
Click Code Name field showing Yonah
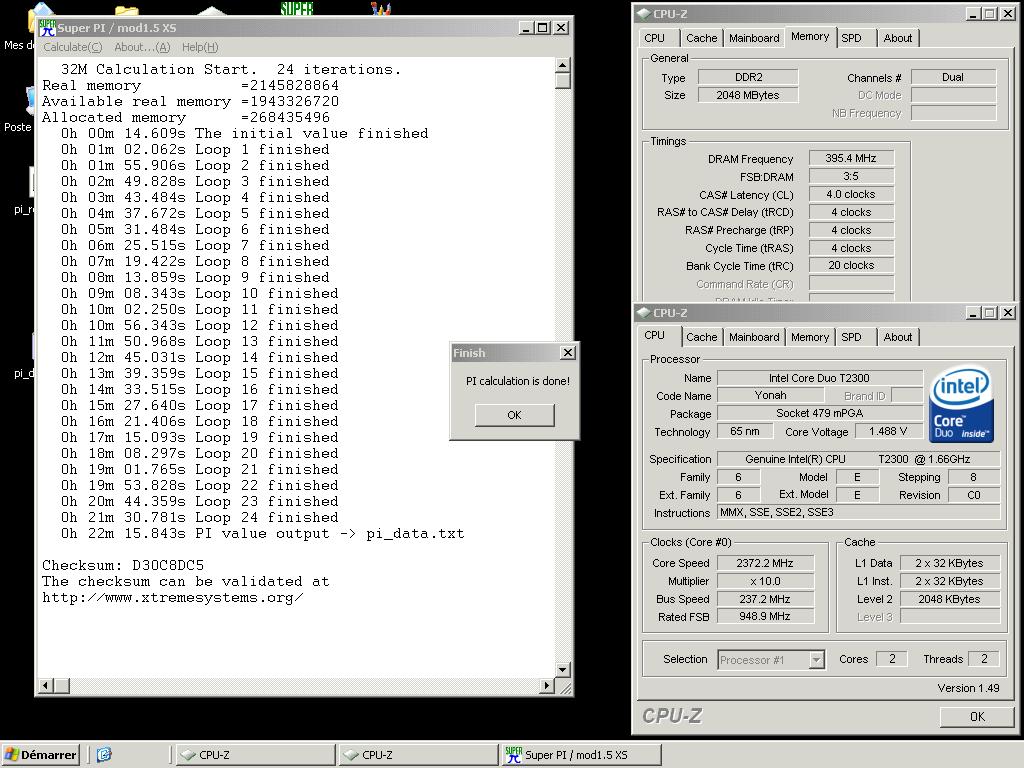(770, 395)
